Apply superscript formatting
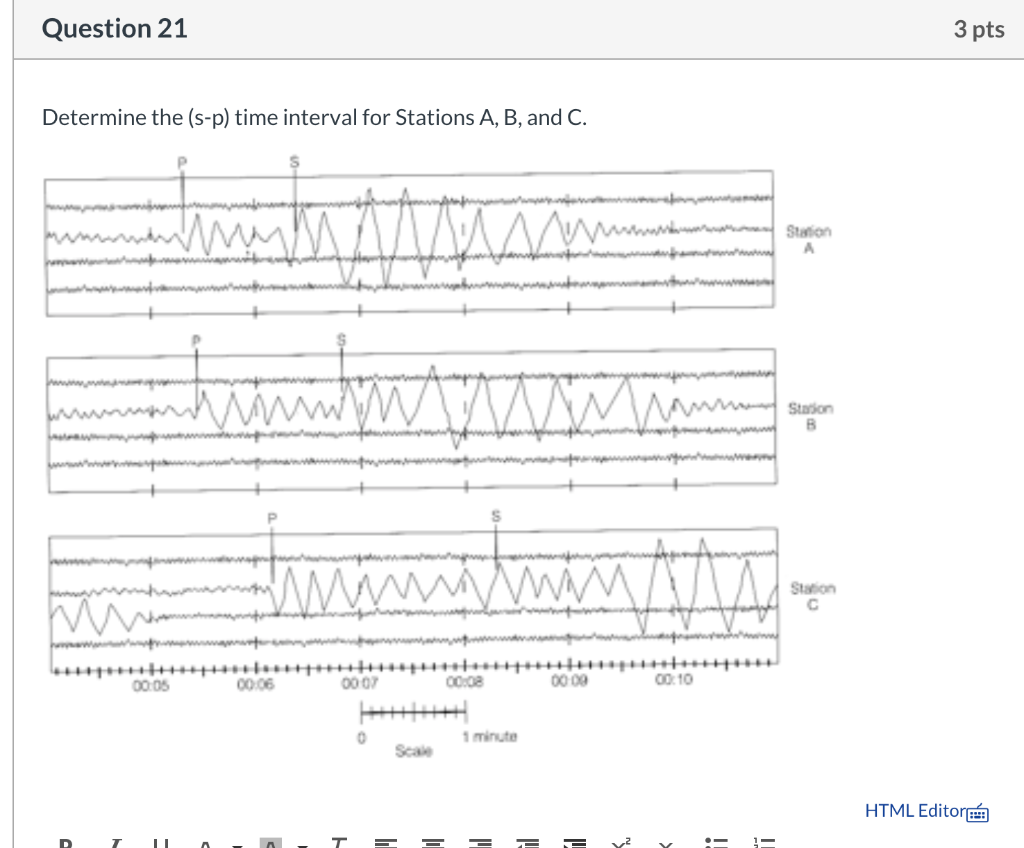The height and width of the screenshot is (848, 1024). [622, 845]
